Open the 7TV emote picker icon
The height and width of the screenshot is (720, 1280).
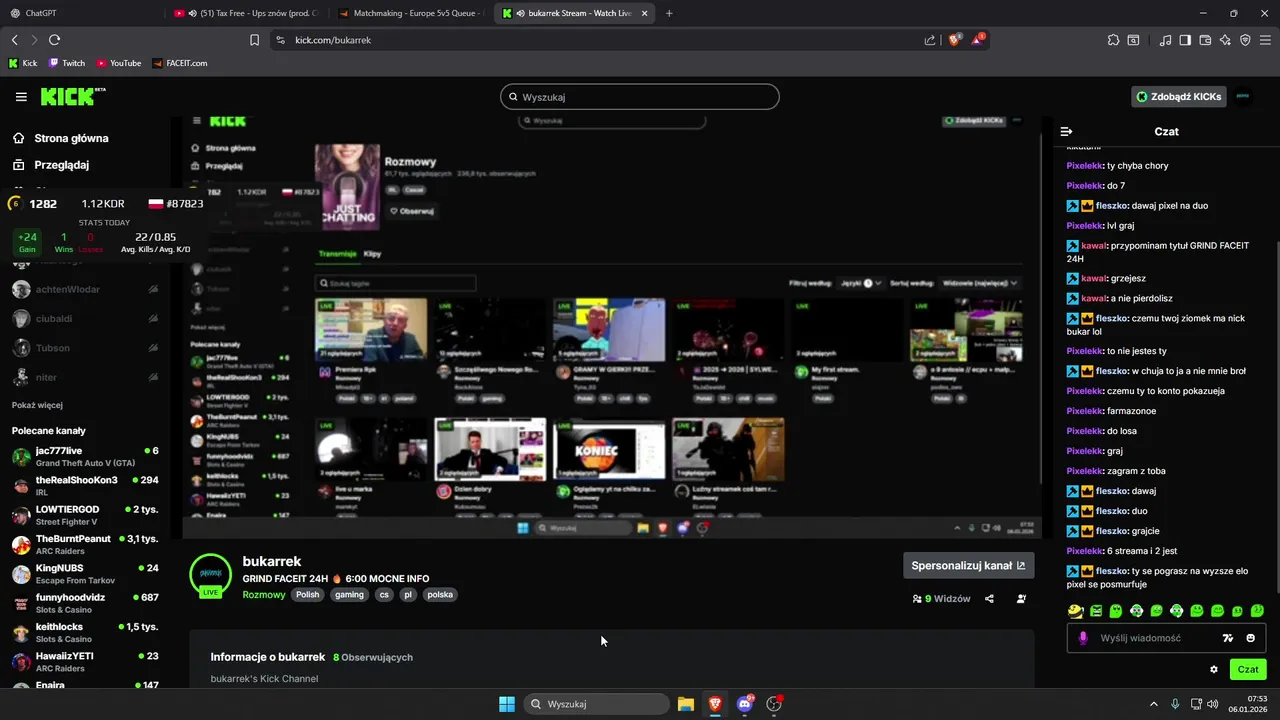(x=1228, y=638)
